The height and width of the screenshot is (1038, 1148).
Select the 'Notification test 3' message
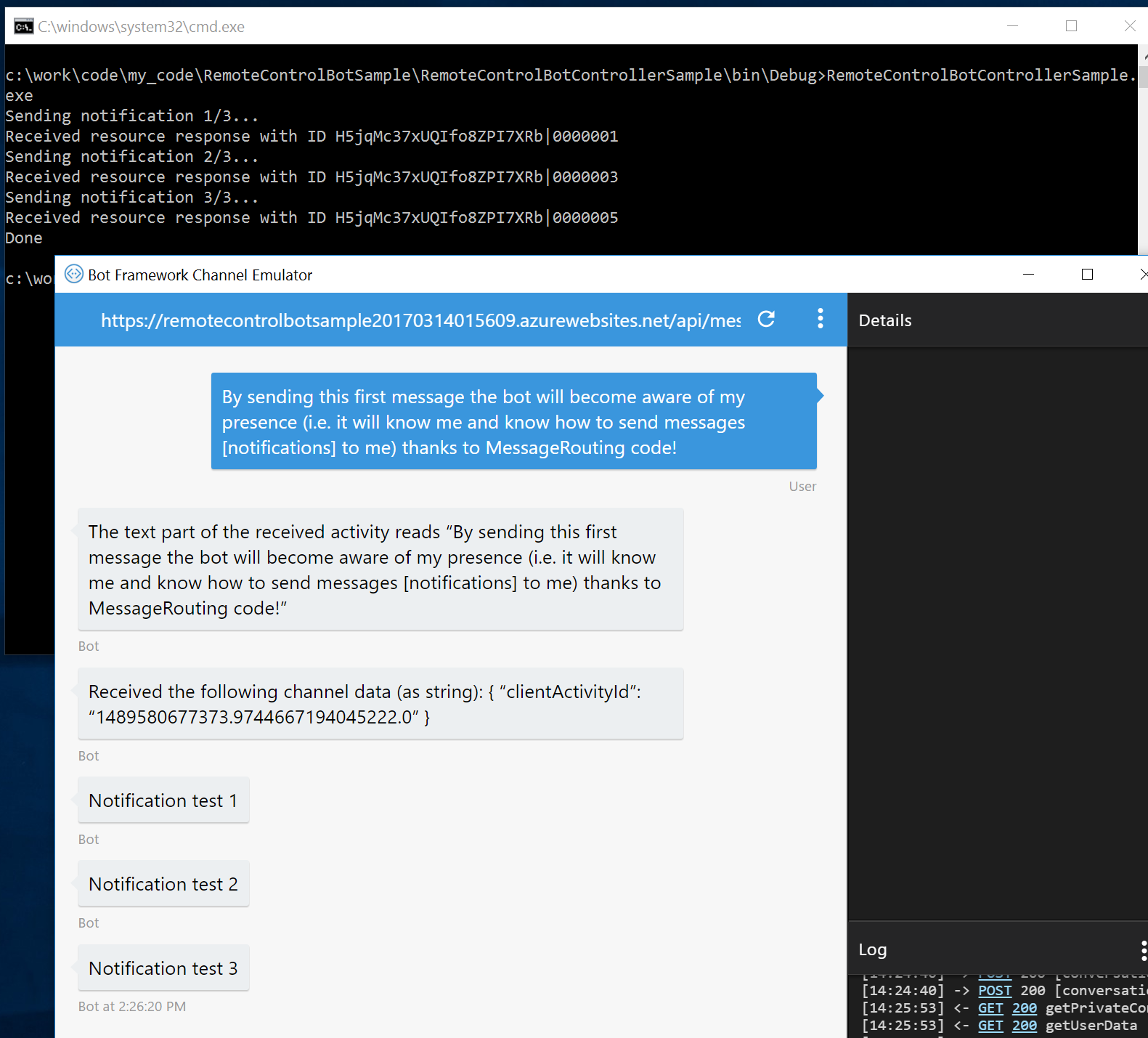(x=163, y=968)
